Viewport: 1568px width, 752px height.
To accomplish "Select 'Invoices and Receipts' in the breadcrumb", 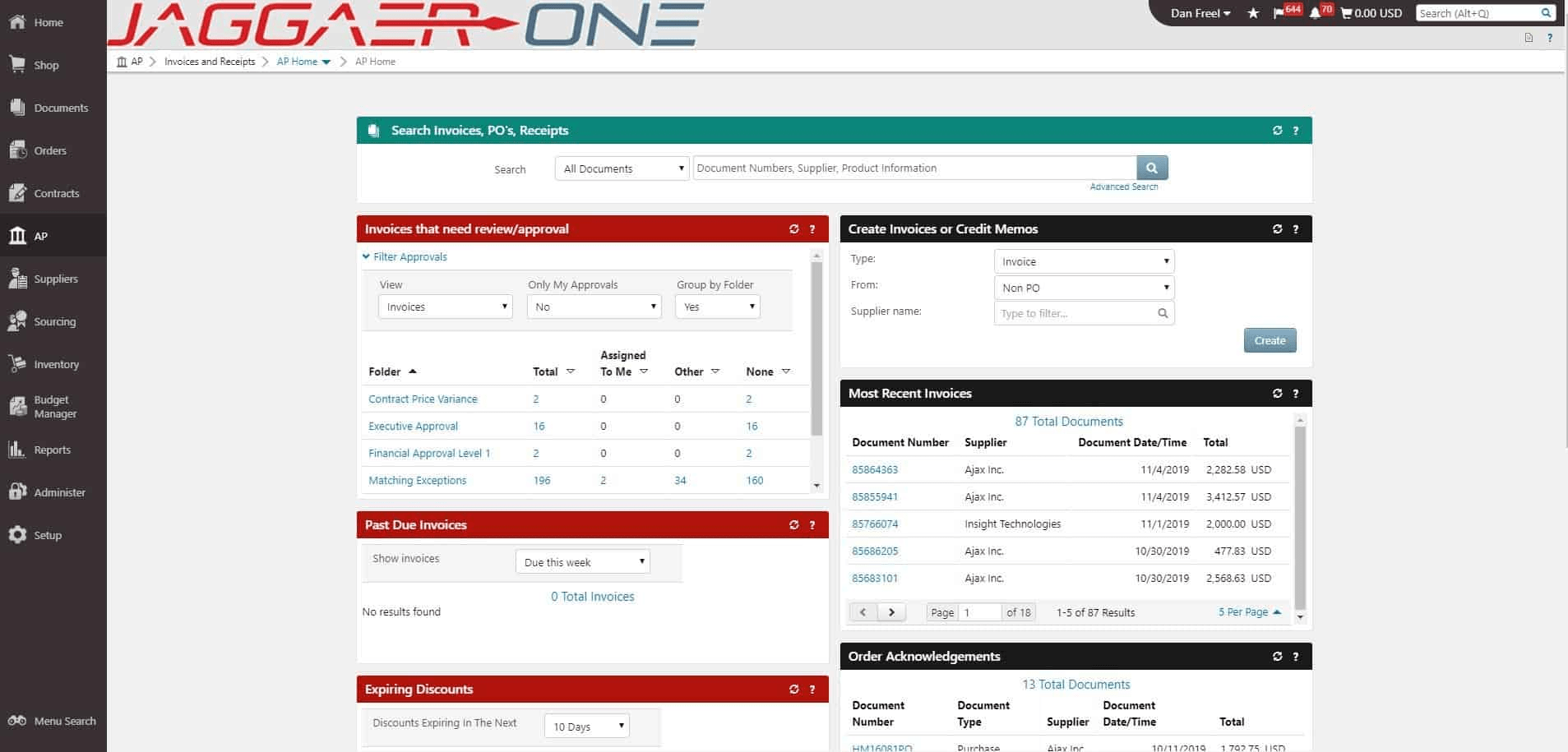I will coord(209,61).
